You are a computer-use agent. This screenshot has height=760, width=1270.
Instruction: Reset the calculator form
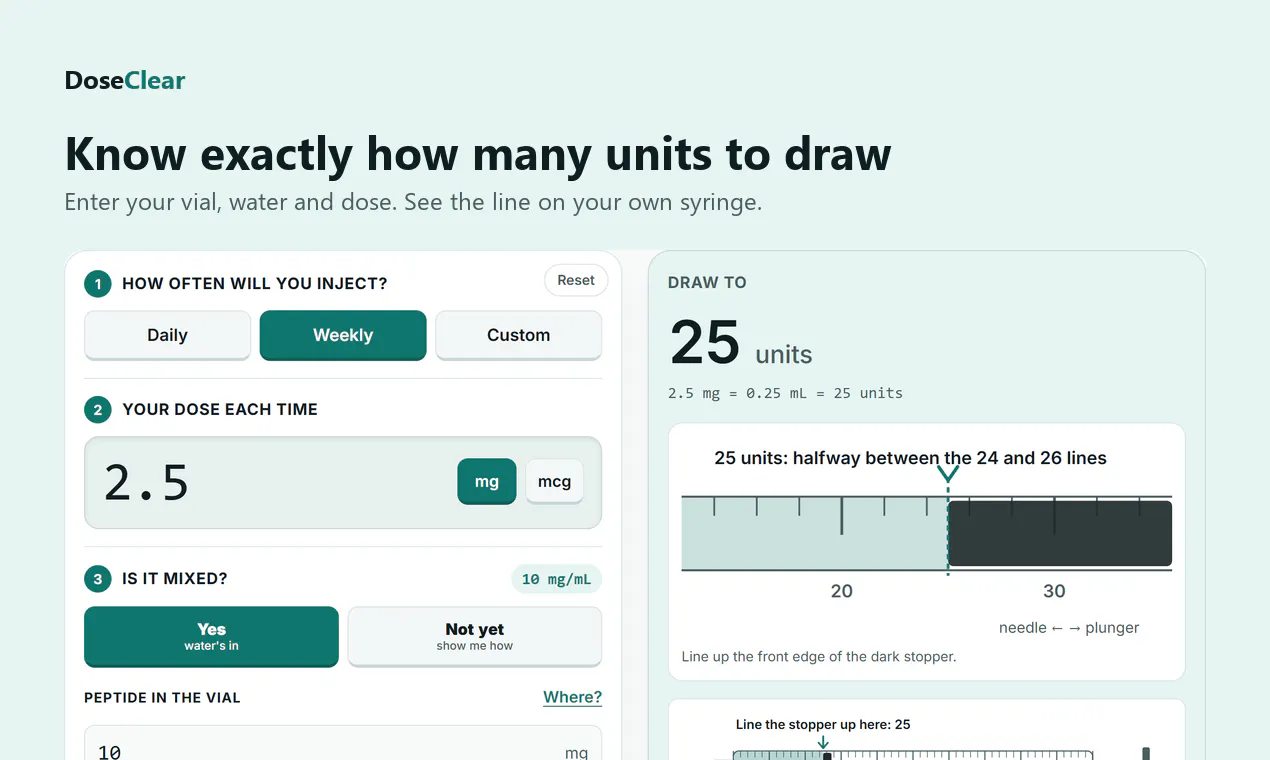click(x=576, y=280)
